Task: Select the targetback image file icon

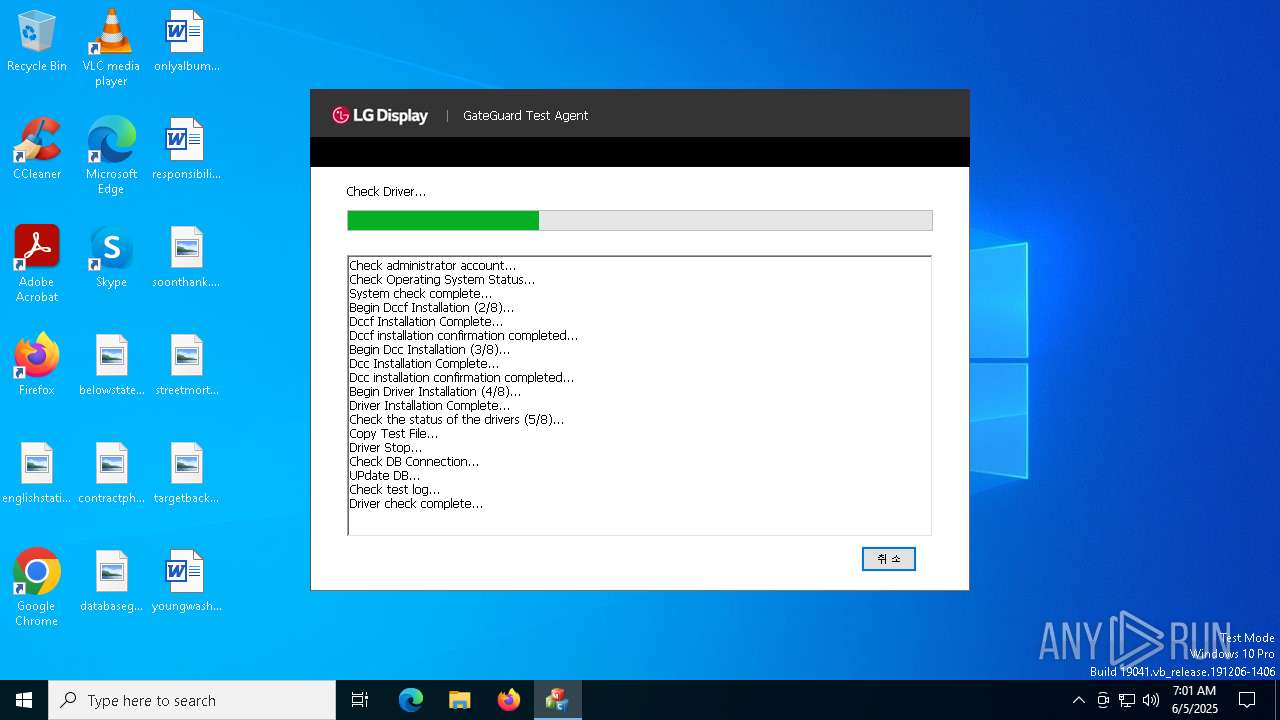Action: [186, 474]
